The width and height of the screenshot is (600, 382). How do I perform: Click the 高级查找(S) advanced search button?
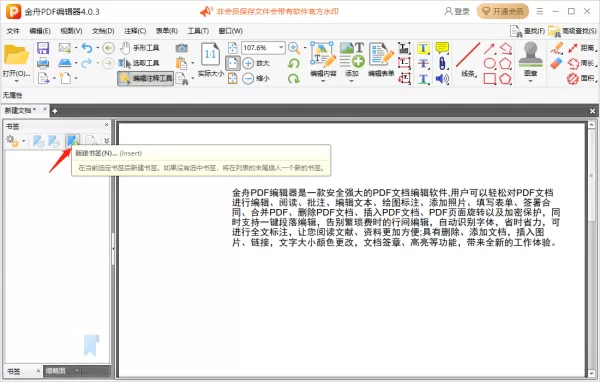572,31
